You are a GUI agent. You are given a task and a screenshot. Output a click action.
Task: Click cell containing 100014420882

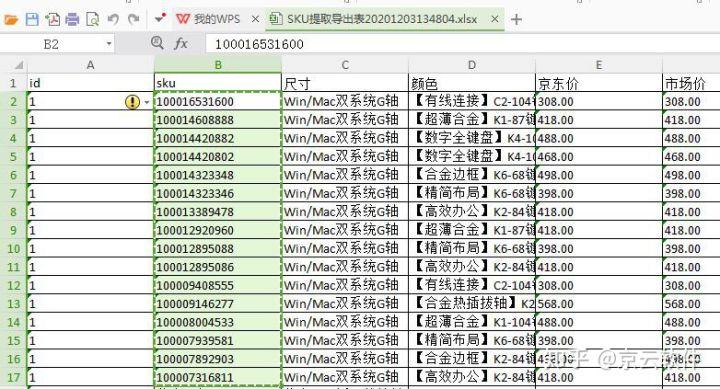click(218, 138)
